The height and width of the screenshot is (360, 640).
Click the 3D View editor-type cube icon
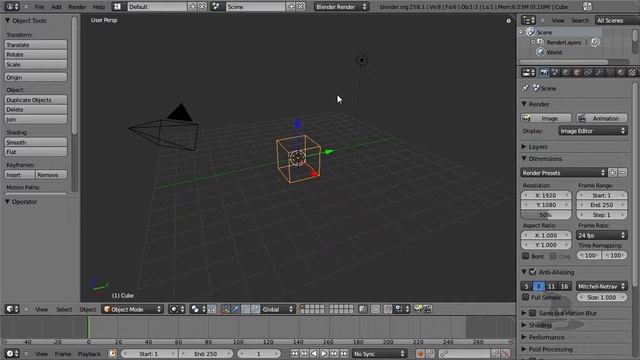[x=11, y=309]
